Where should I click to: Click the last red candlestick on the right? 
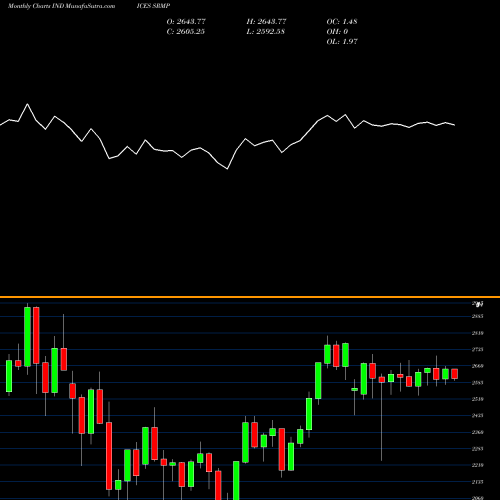pyautogui.click(x=454, y=374)
